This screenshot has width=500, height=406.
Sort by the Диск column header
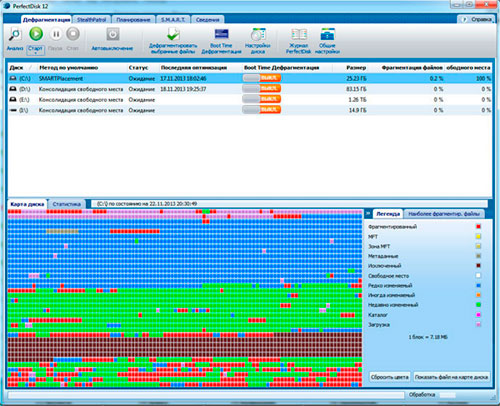[22, 68]
